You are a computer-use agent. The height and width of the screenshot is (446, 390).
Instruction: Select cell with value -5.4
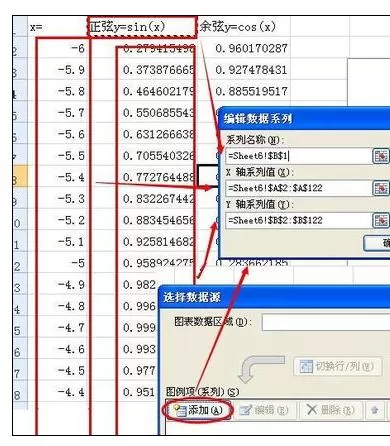[57, 177]
